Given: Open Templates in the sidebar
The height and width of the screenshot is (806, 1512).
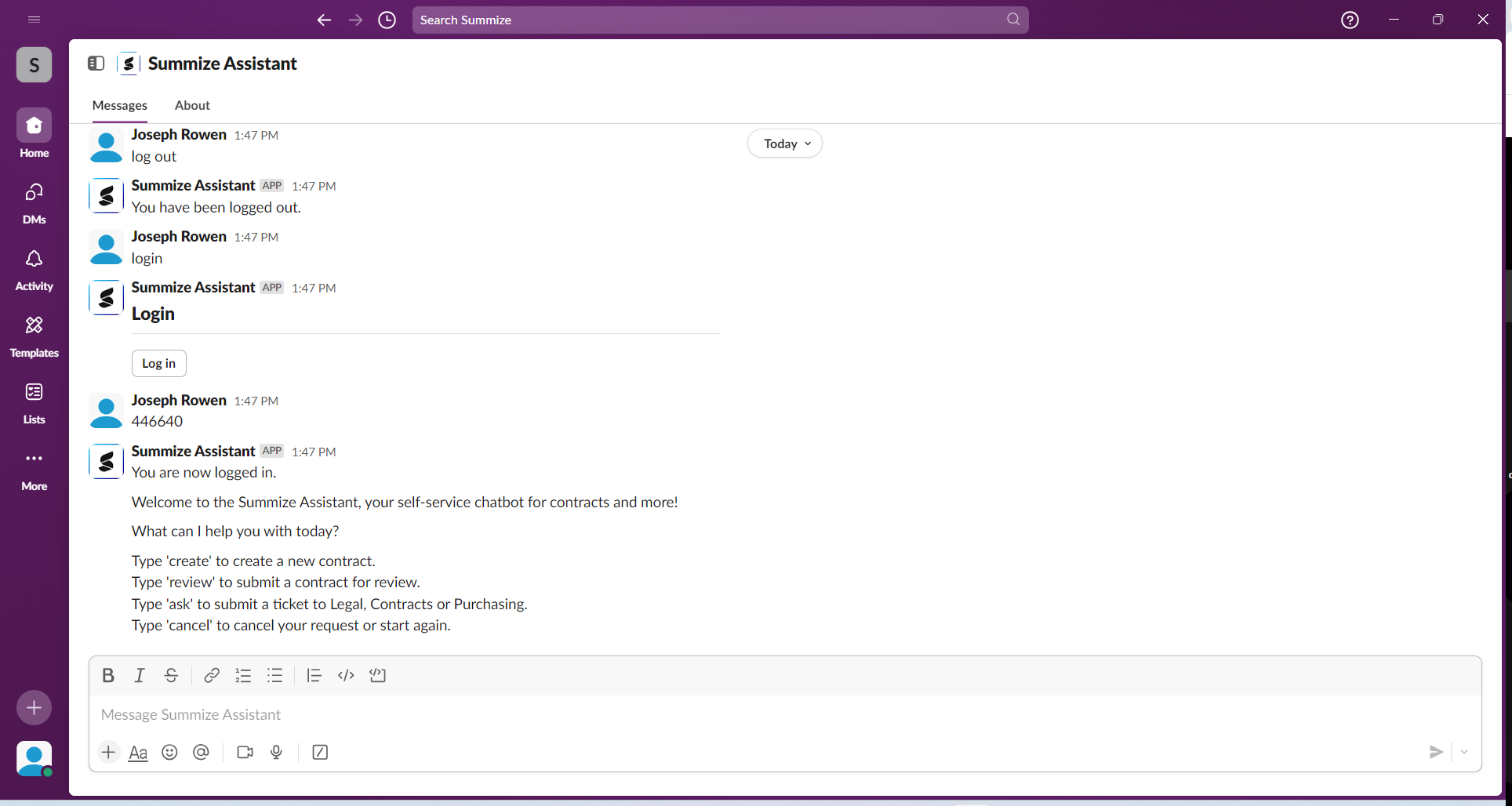Looking at the screenshot, I should pos(35,336).
